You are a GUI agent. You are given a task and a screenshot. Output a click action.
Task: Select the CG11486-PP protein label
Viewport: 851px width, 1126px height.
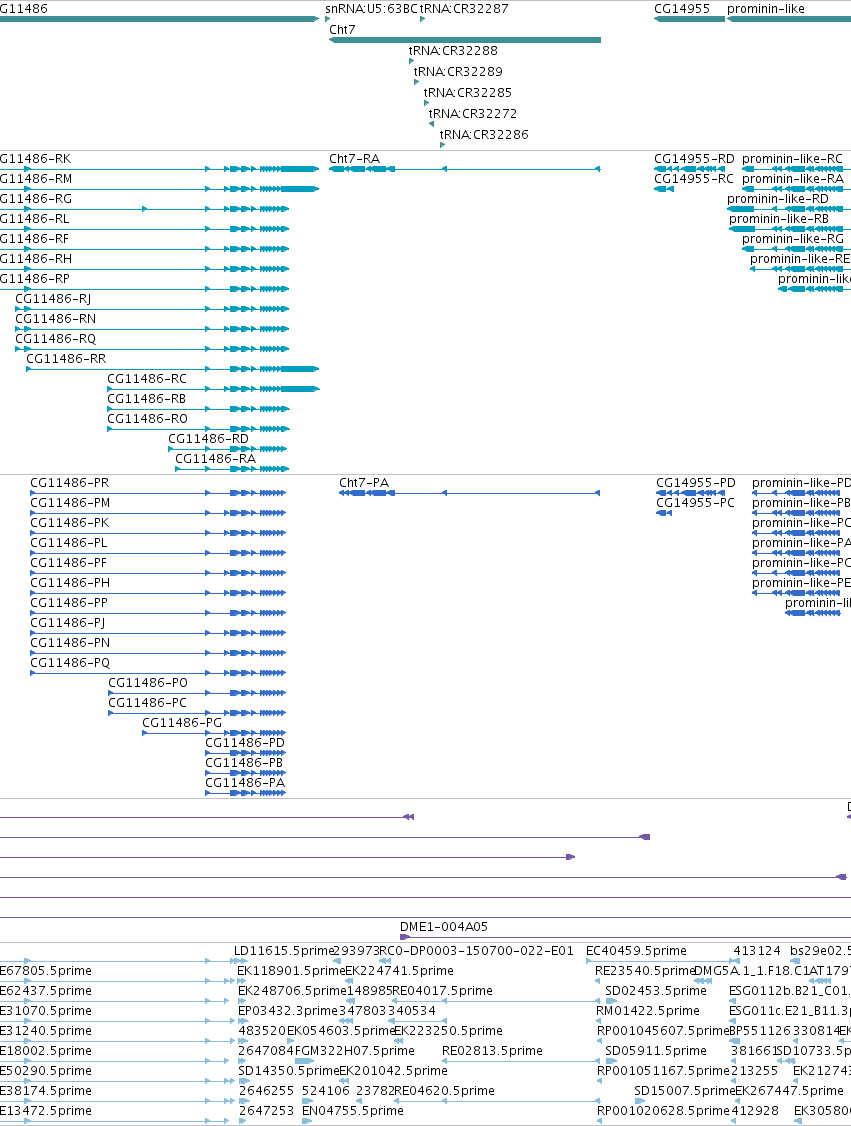[70, 603]
